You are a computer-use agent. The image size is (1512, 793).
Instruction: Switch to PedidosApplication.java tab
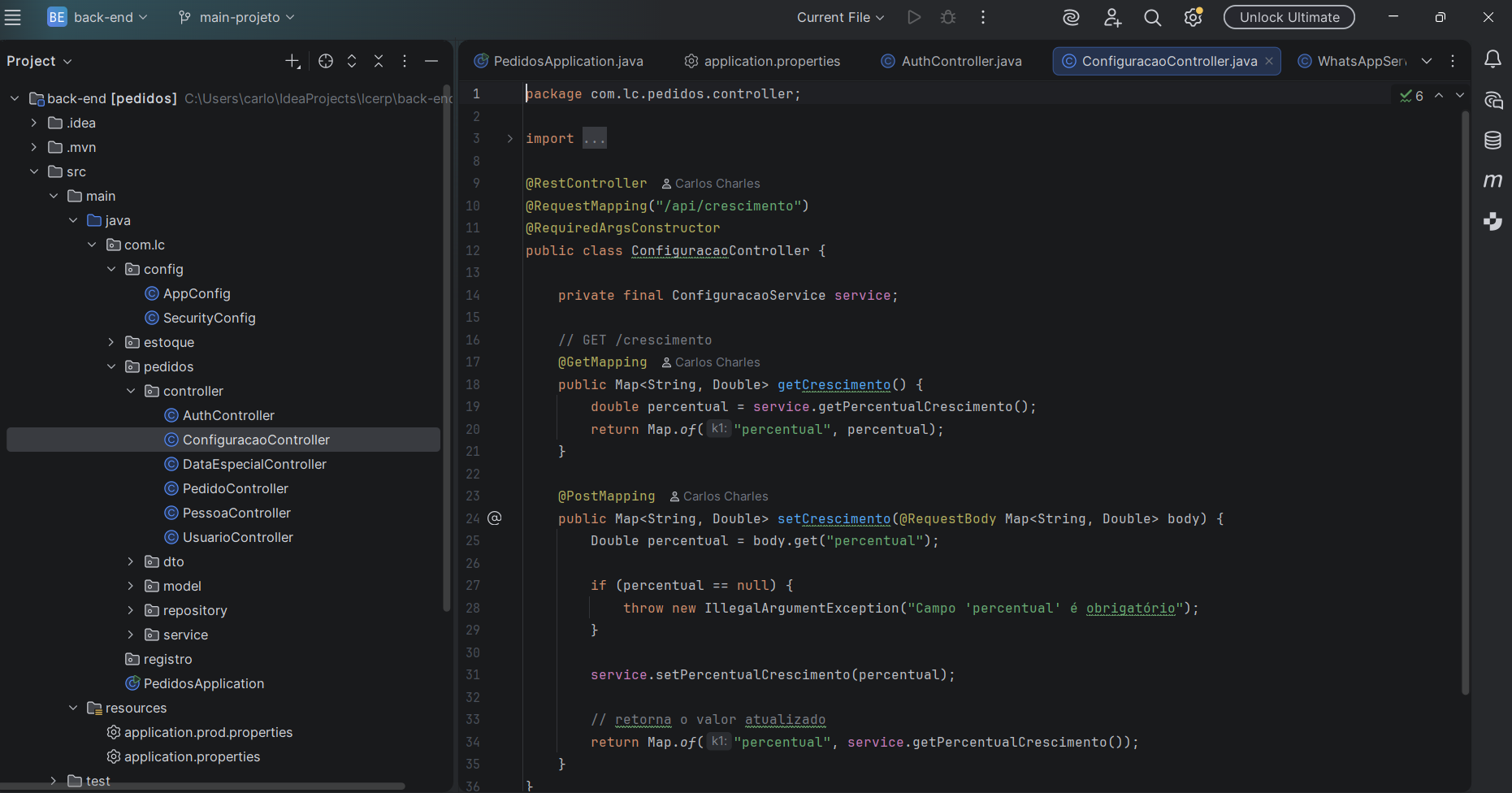pyautogui.click(x=558, y=61)
